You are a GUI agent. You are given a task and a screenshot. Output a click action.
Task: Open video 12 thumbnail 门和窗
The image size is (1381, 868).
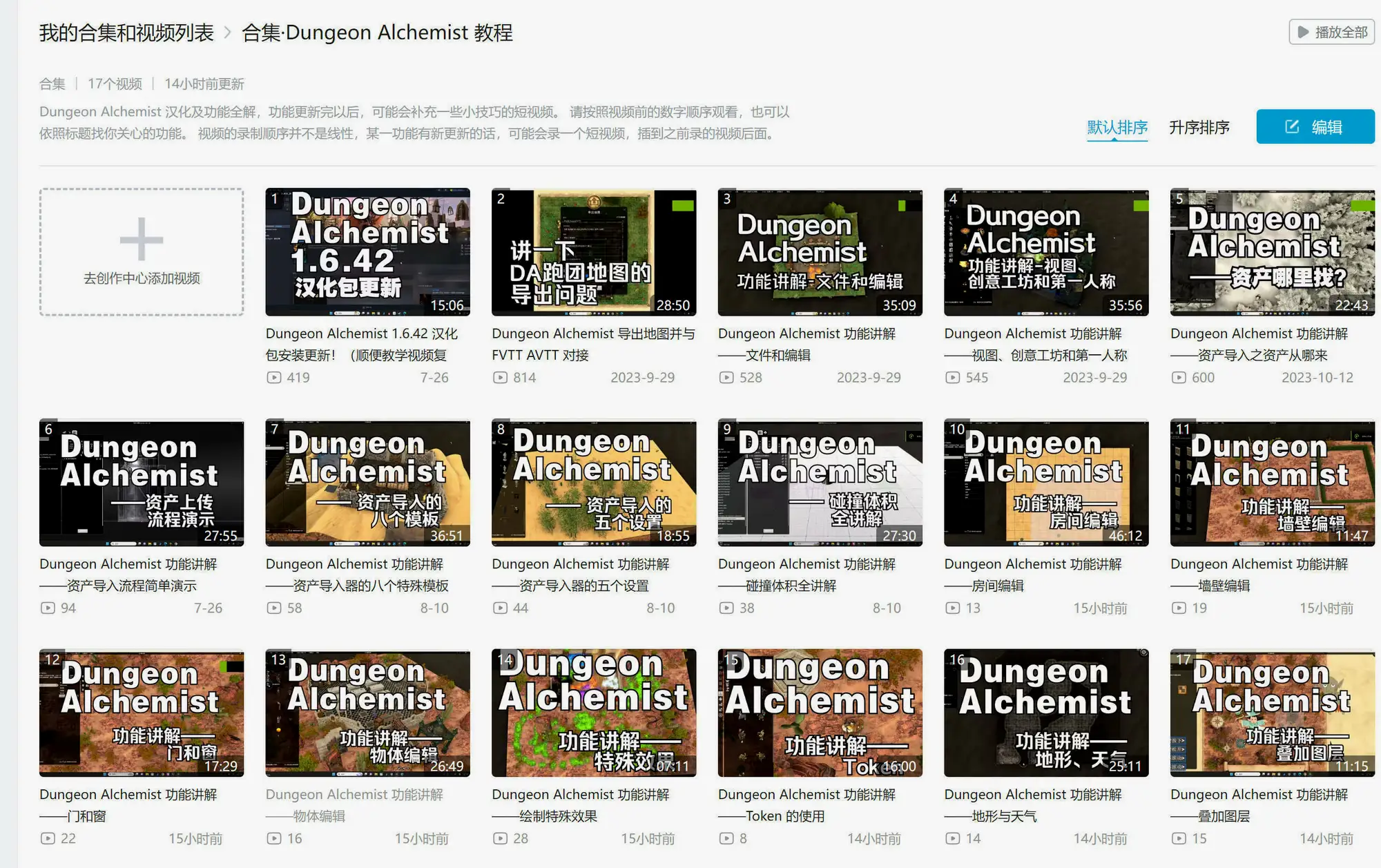[x=142, y=713]
